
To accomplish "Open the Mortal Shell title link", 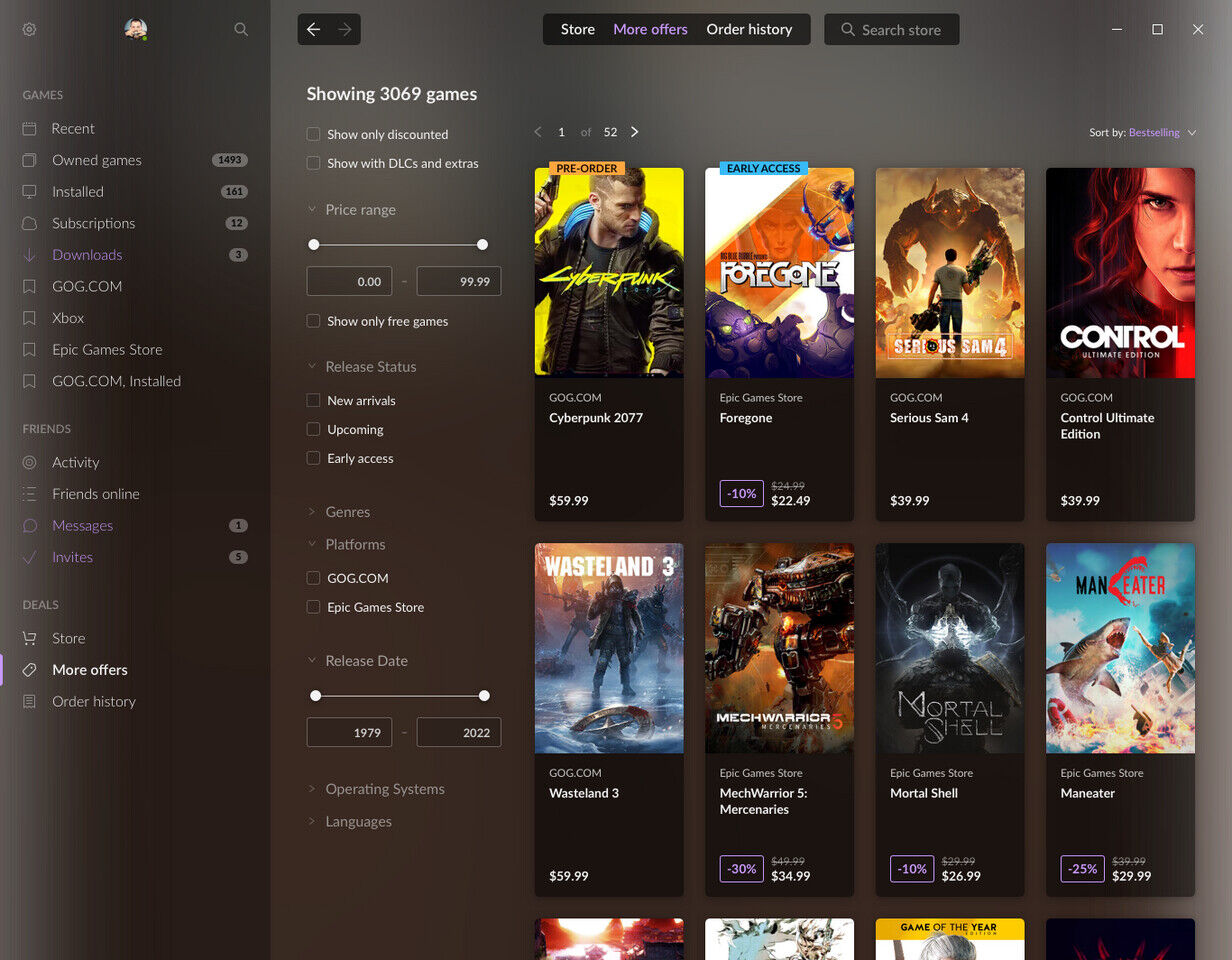I will 924,793.
